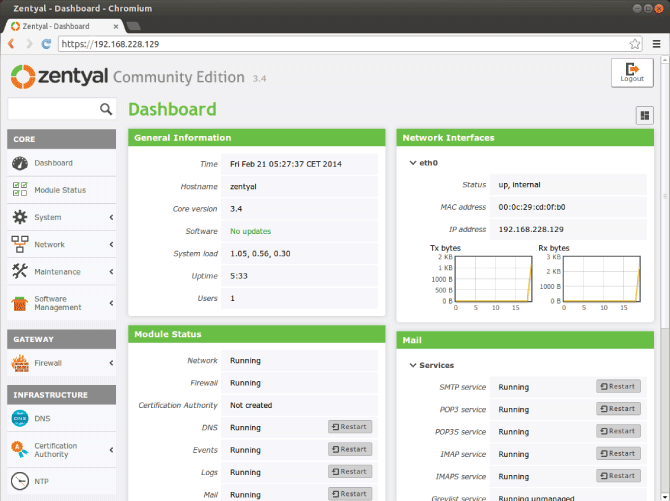Click the Certification Authority ribbon icon
Viewport: 670px width, 501px height.
pos(20,450)
